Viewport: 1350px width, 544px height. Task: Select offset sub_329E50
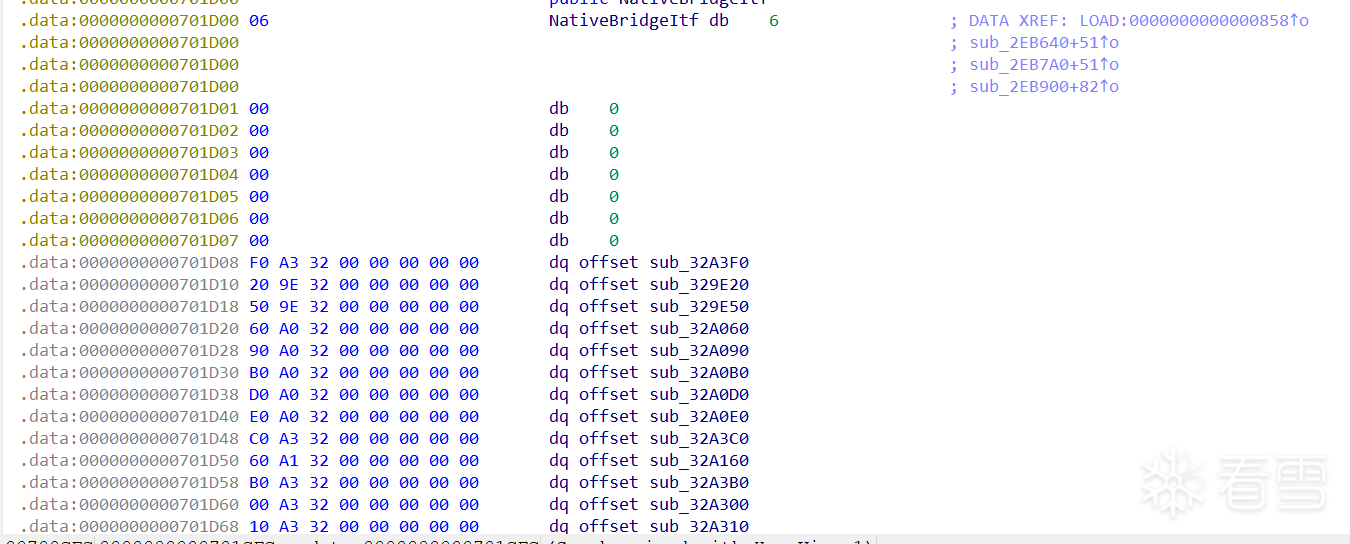664,306
